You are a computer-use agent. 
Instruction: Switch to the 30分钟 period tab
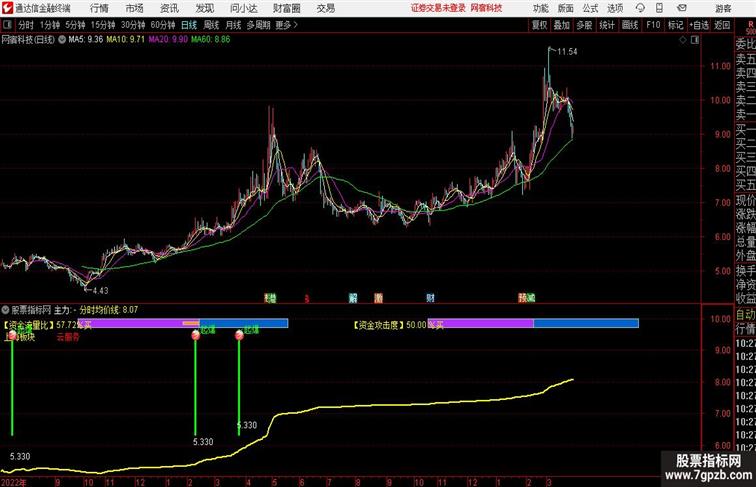(133, 25)
